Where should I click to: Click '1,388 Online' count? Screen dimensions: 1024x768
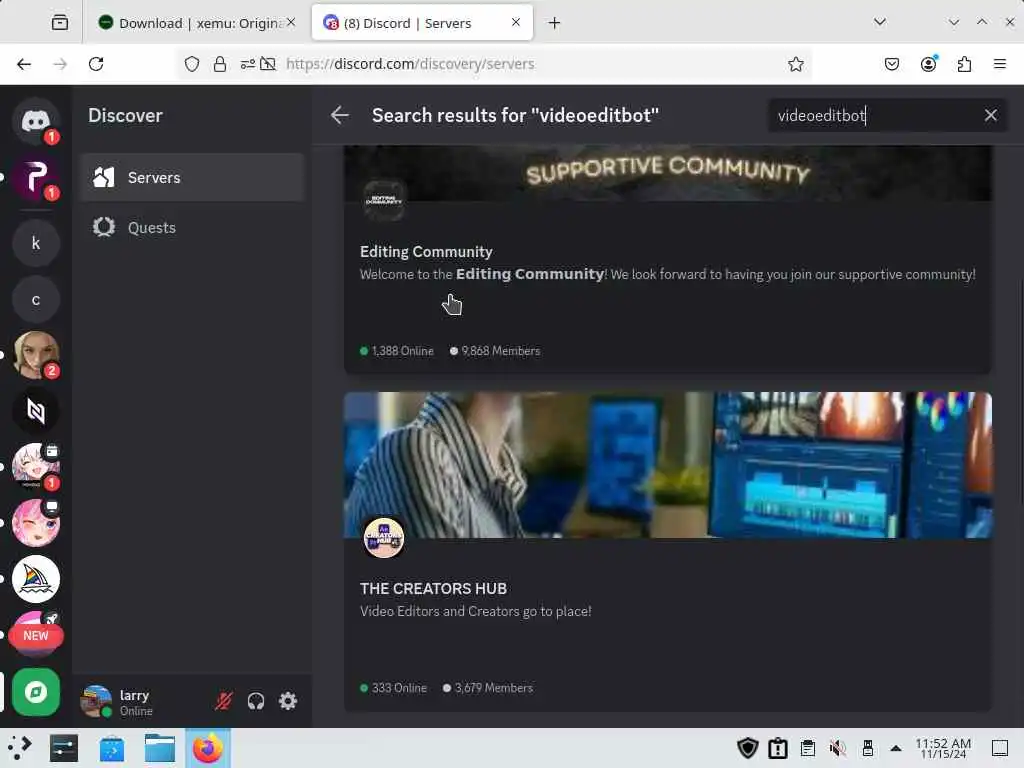(396, 351)
